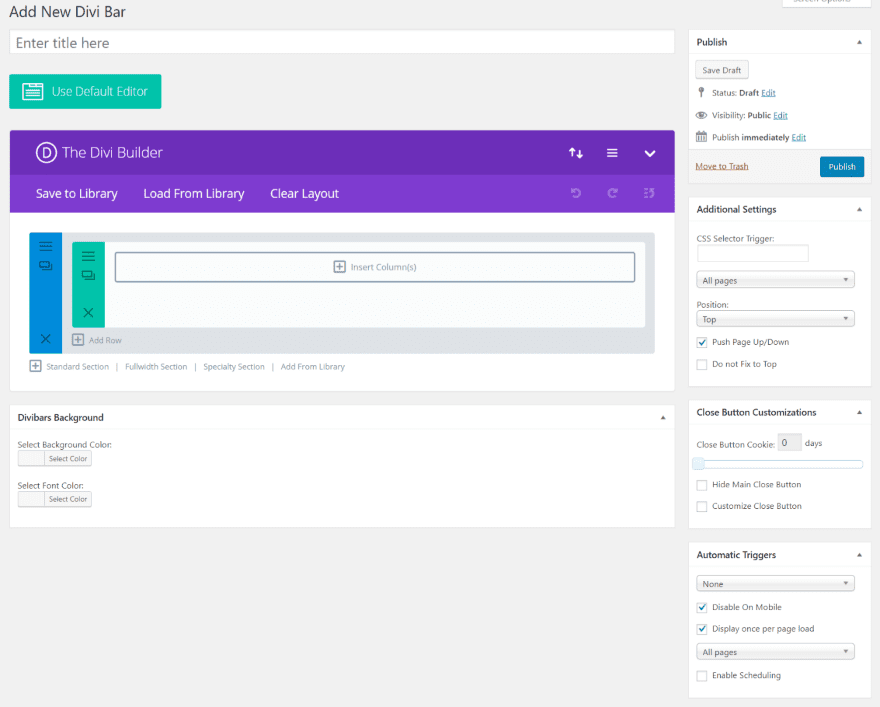880x707 pixels.
Task: Collapse Close Button Customizations panel
Action: [859, 412]
